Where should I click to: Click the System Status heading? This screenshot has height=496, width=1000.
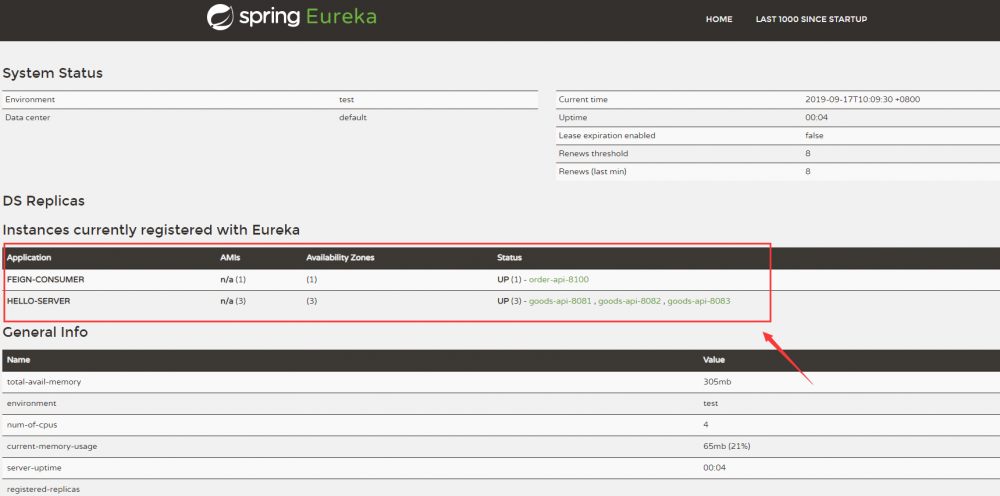(52, 73)
